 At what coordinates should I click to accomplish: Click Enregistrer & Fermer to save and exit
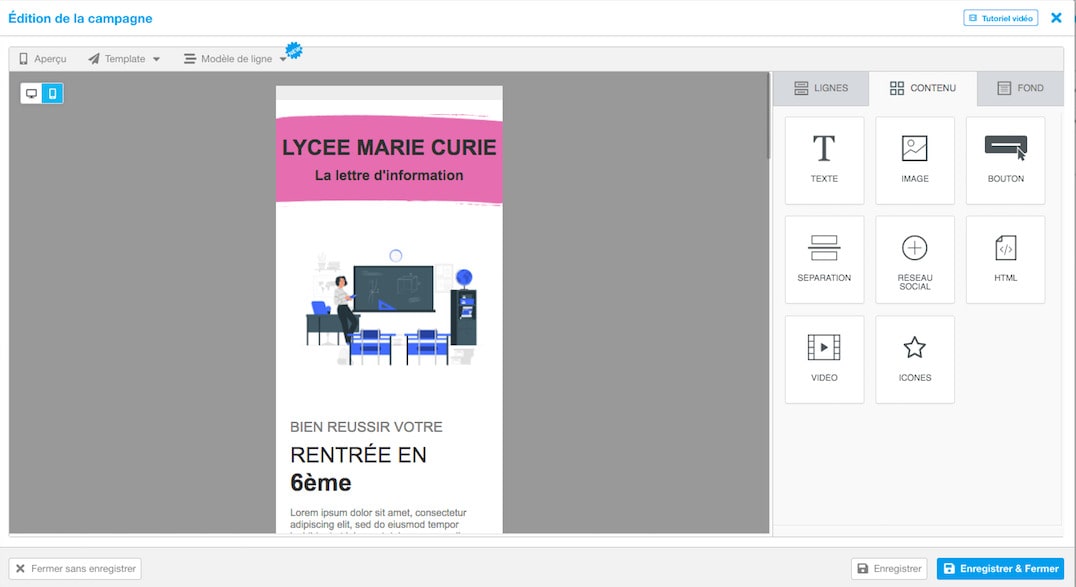[999, 568]
